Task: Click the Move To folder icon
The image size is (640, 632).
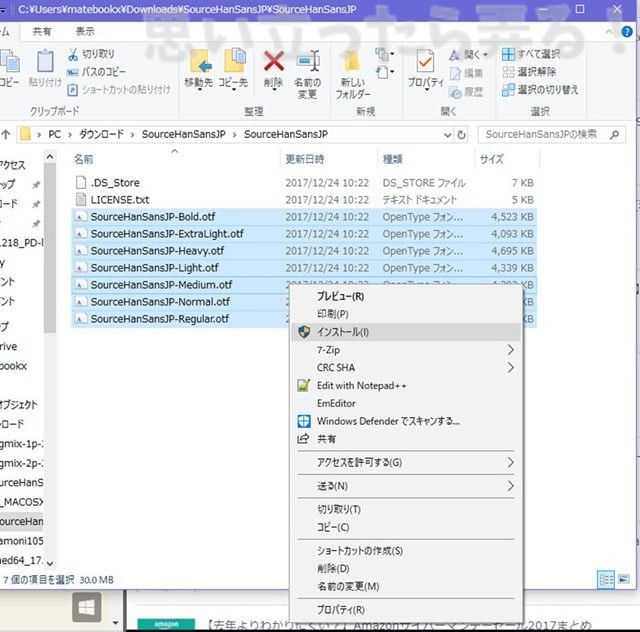Action: point(200,62)
